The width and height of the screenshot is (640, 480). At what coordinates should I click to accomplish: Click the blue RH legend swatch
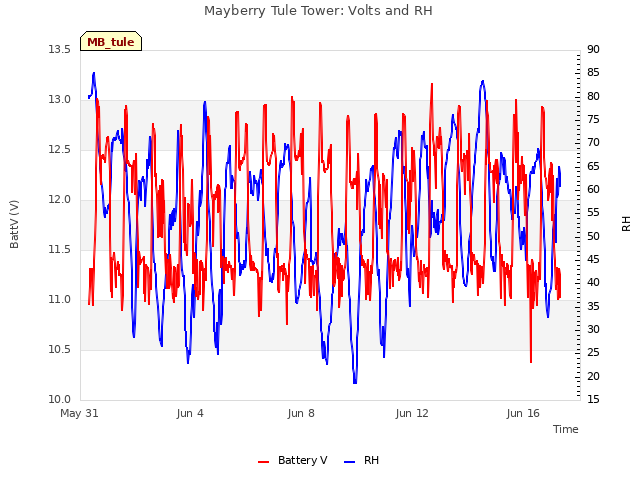click(x=350, y=462)
